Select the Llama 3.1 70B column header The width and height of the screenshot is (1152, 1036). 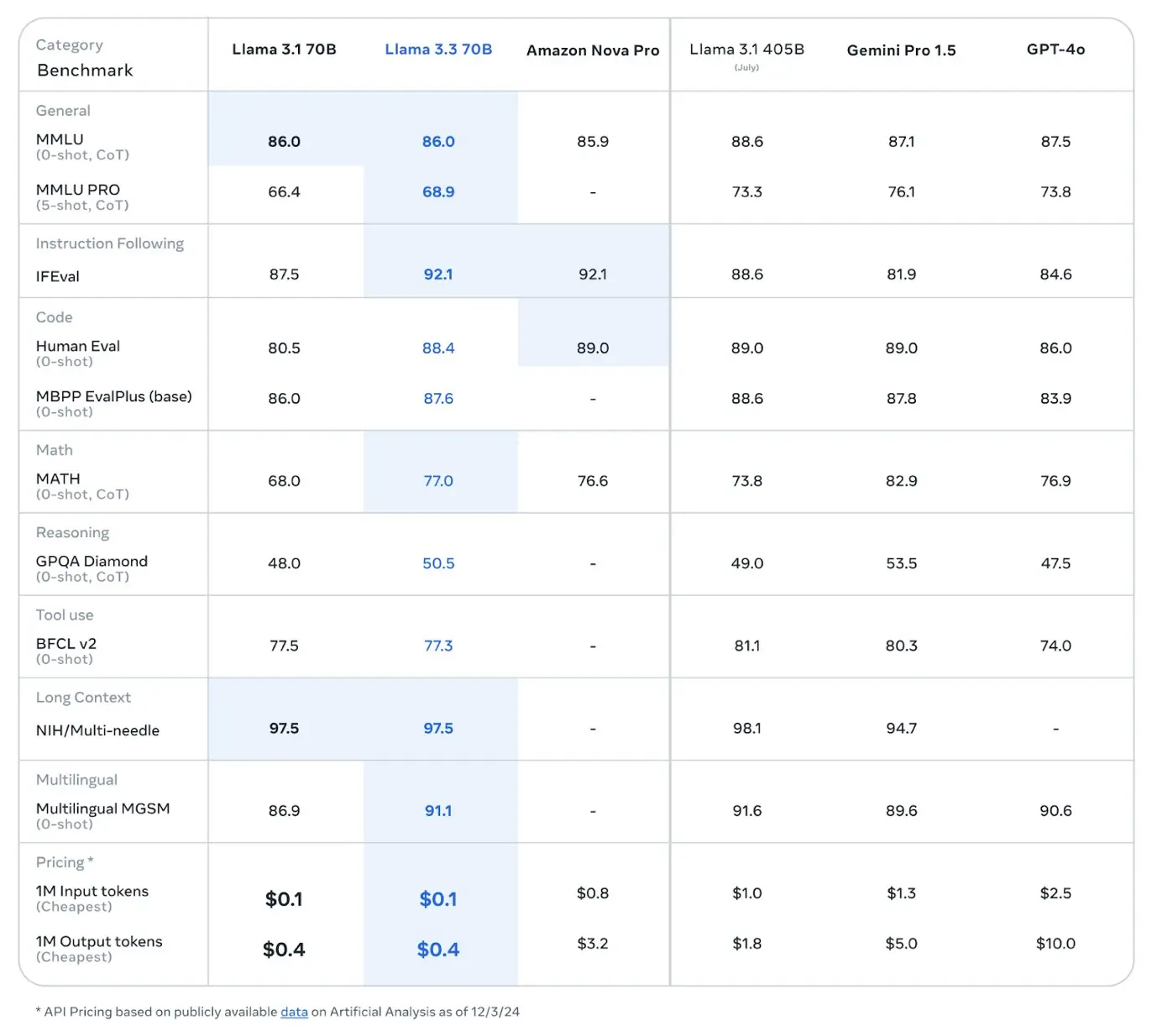pyautogui.click(x=284, y=50)
